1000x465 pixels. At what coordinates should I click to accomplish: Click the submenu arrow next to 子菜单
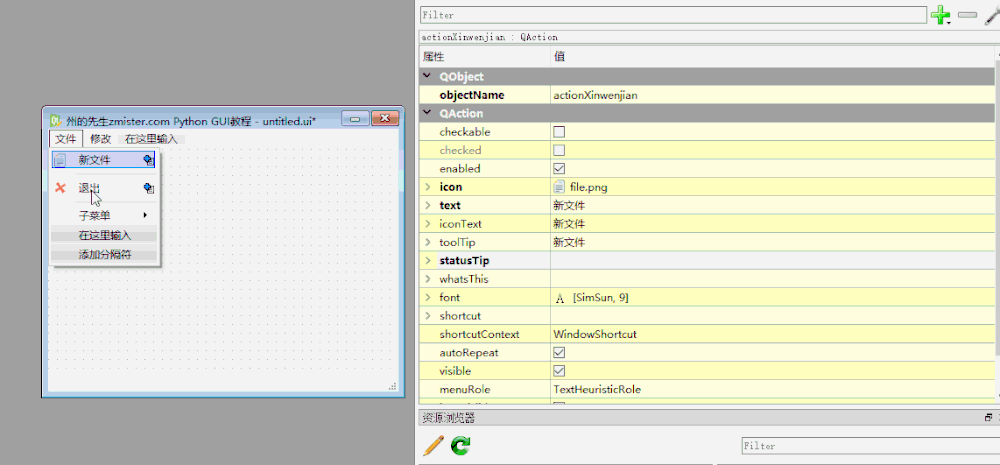(145, 216)
